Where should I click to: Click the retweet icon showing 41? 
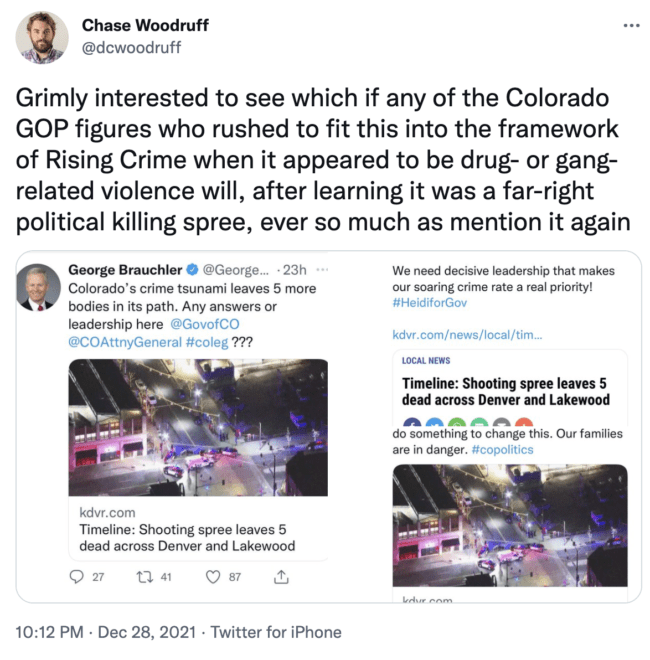coord(144,577)
